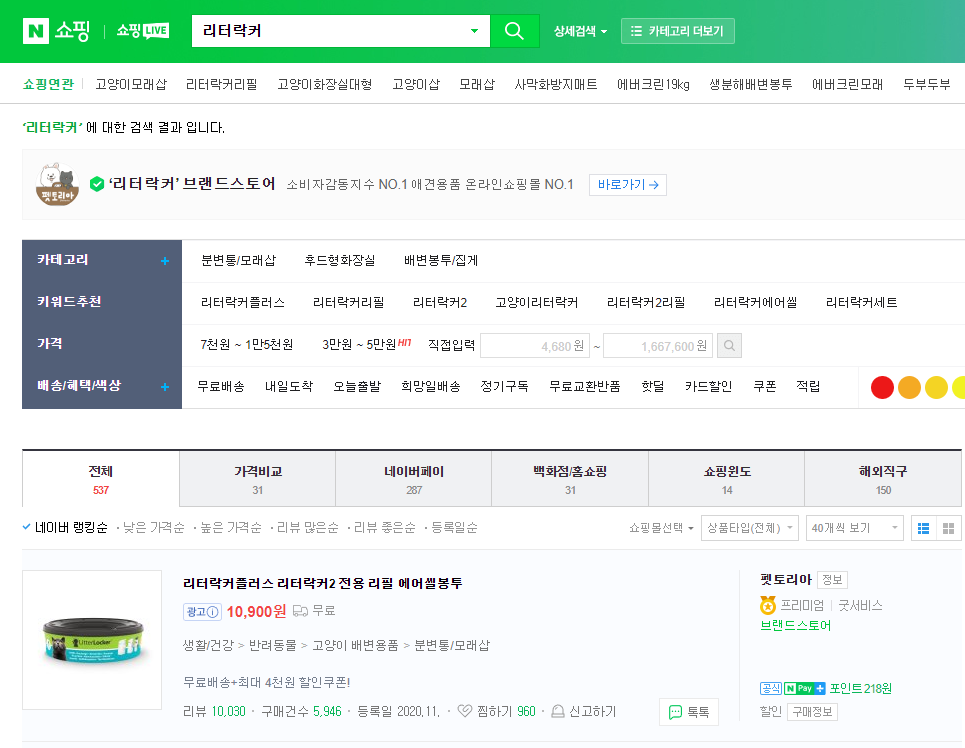Select the 네이버페이 tab
The image size is (965, 748).
414,479
